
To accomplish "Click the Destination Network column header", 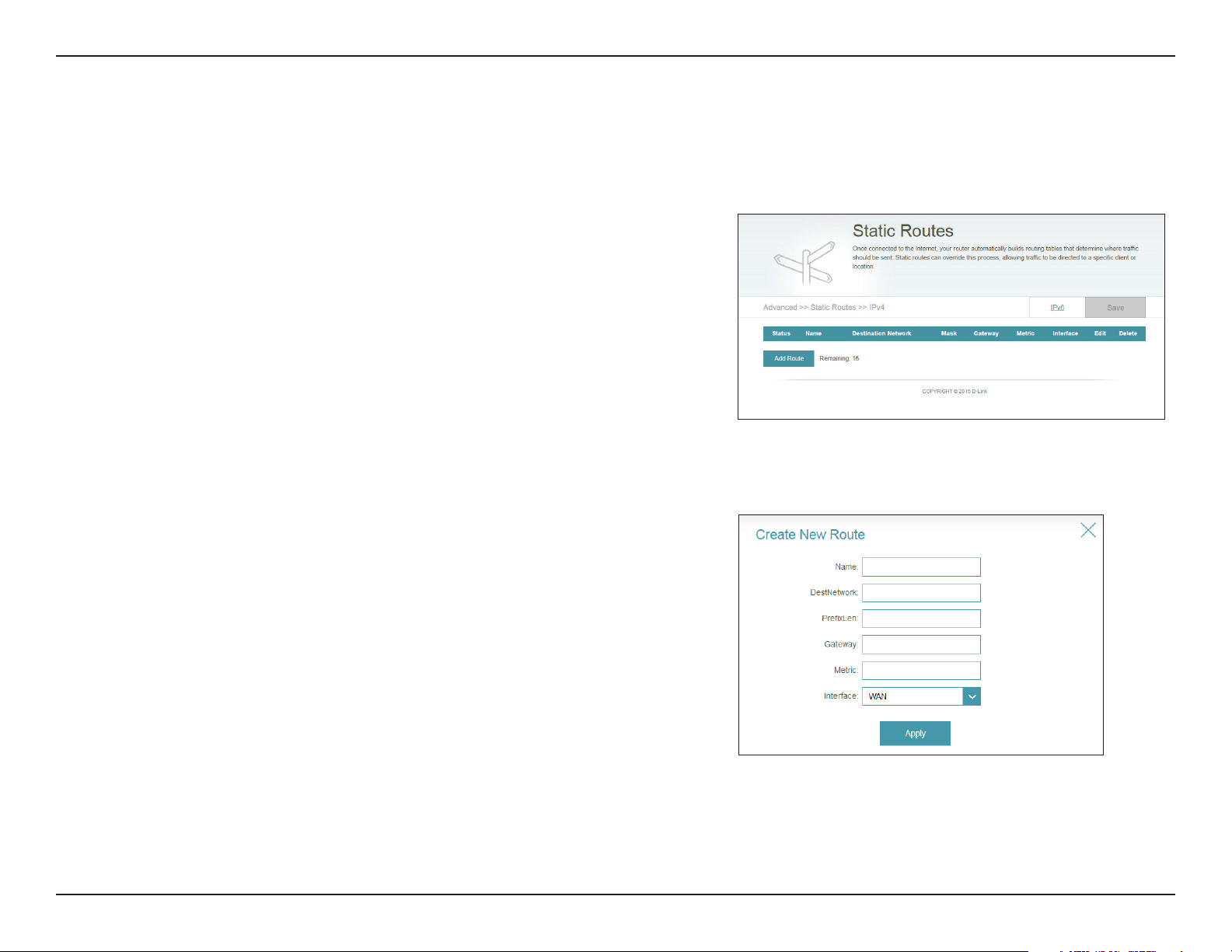I will click(x=881, y=333).
